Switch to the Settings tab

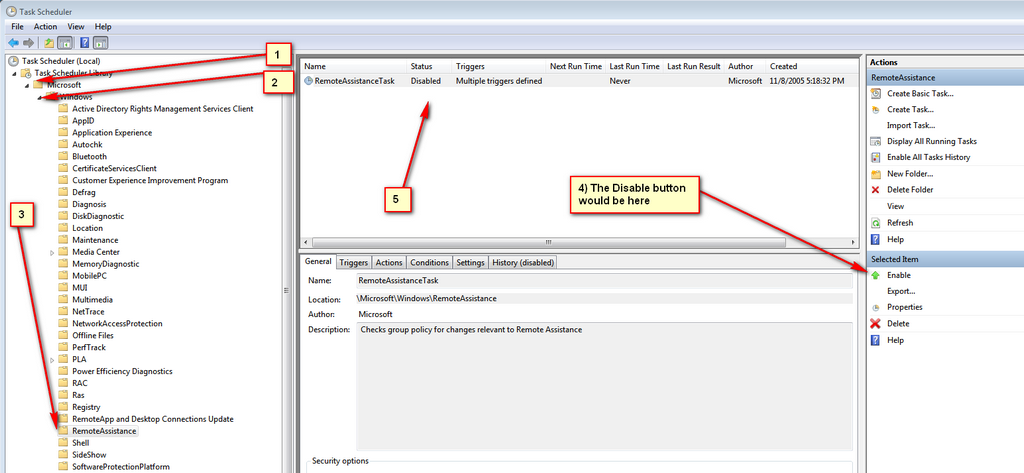[x=470, y=263]
